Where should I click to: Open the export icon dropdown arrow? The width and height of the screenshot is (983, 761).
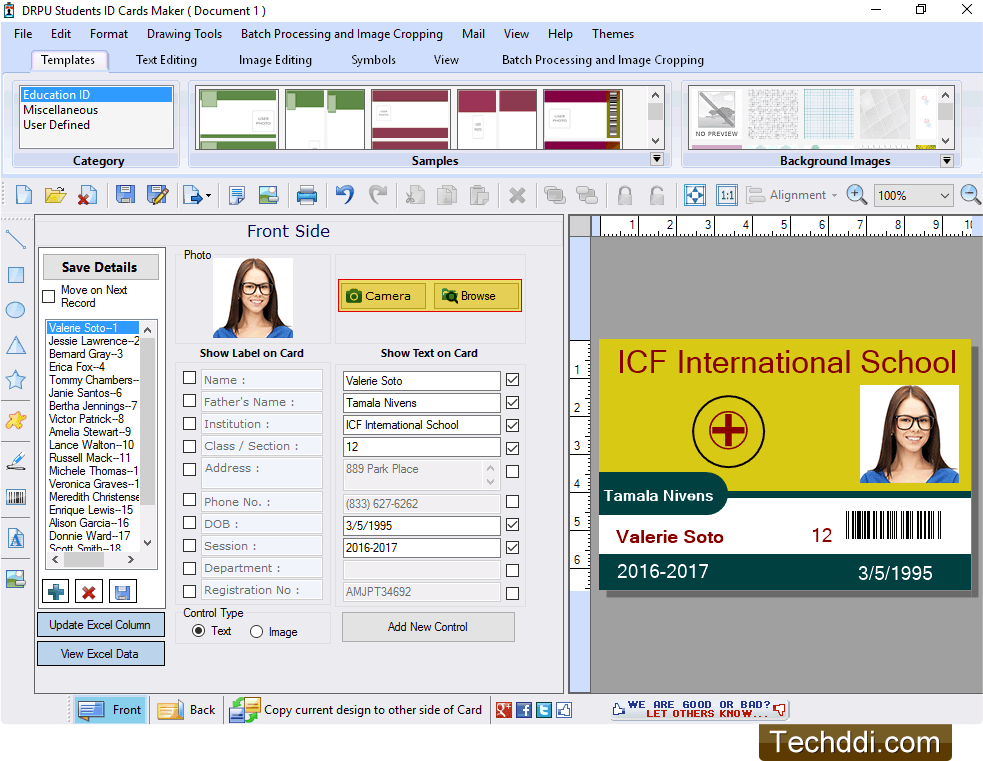coord(209,196)
